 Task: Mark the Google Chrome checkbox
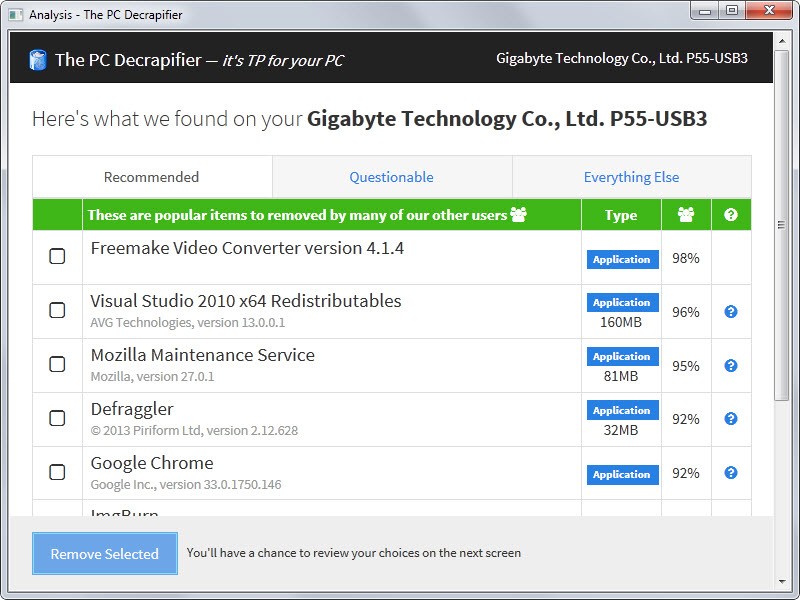point(57,472)
